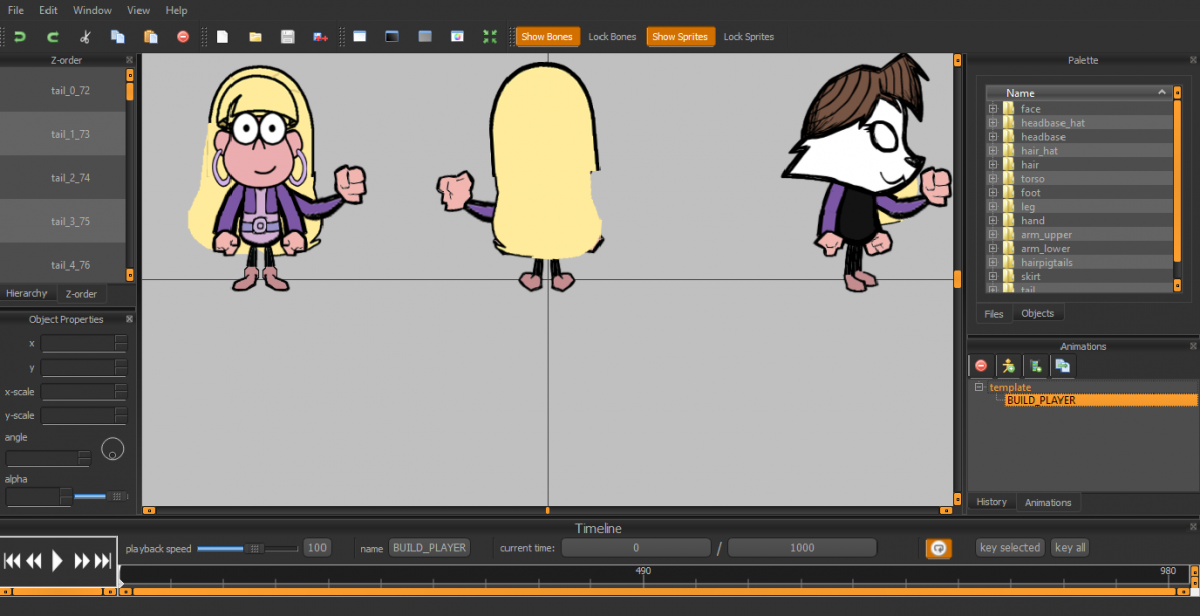Click the green undo arrow icon

[20, 37]
